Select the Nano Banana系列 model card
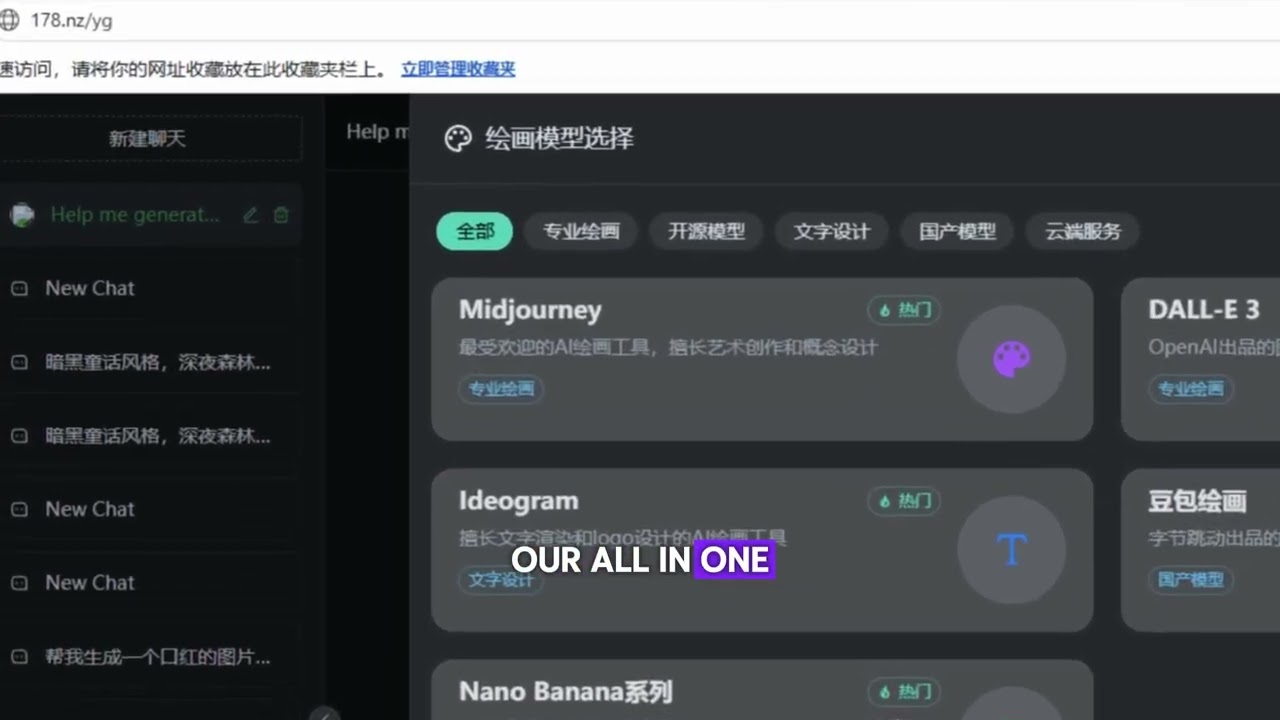The height and width of the screenshot is (720, 1280). tap(762, 690)
